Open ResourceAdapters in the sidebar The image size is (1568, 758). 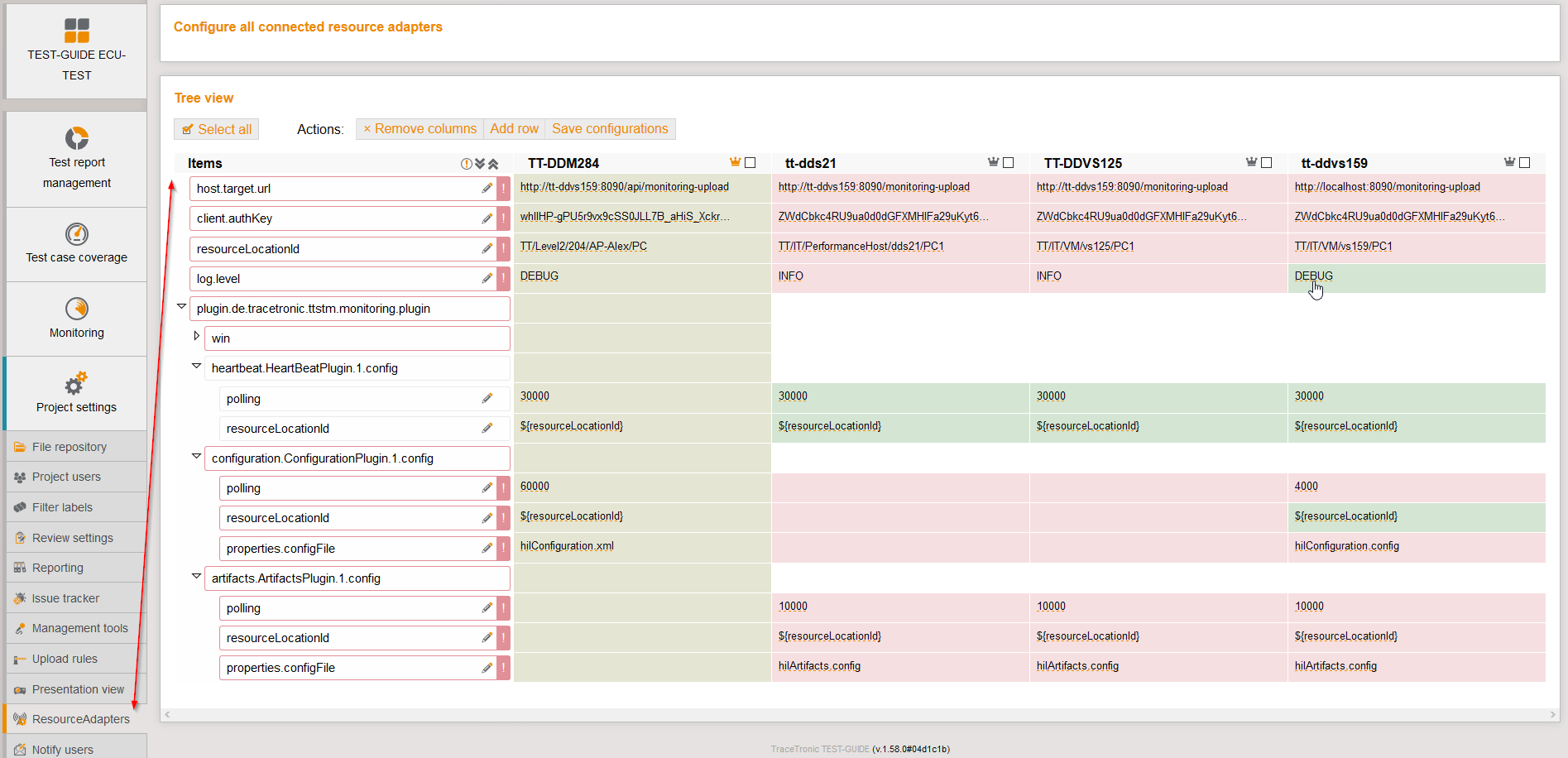(80, 719)
